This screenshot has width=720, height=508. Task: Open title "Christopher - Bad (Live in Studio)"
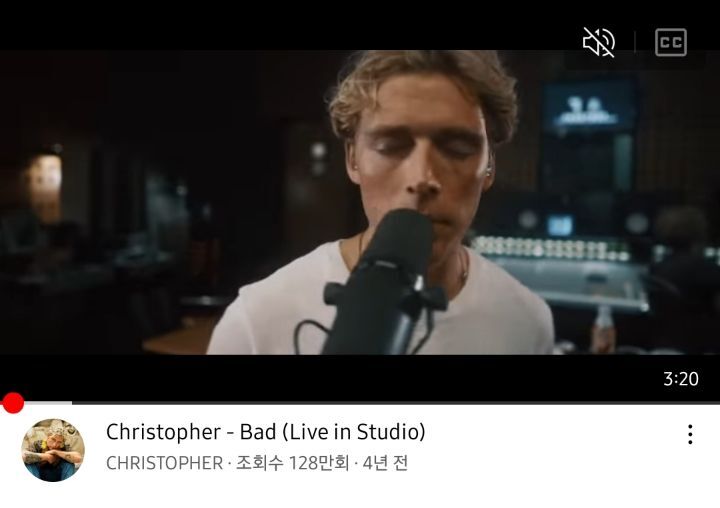pos(265,432)
